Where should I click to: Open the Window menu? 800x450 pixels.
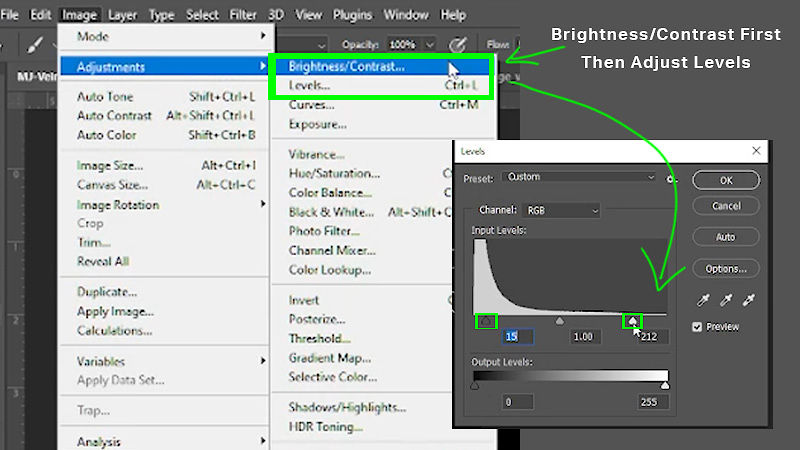406,15
